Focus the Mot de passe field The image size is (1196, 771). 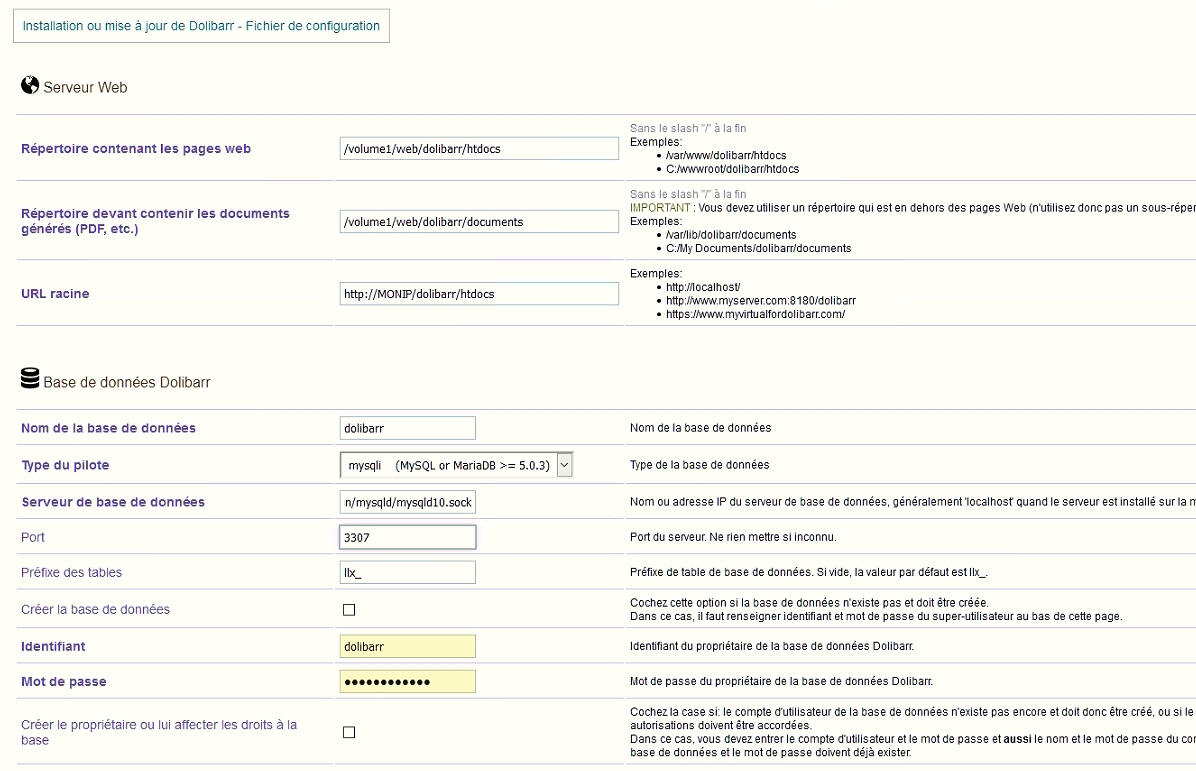point(407,682)
